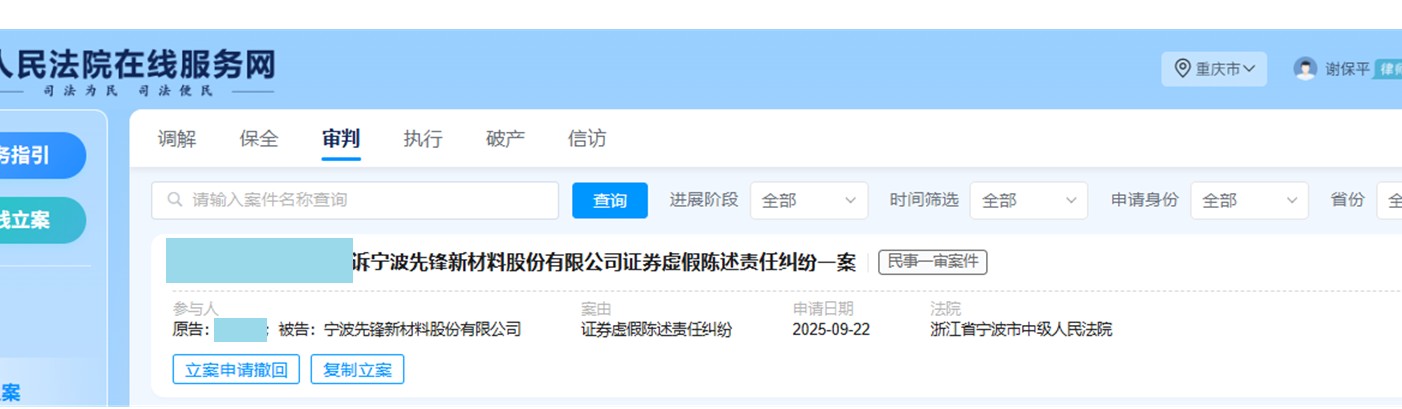Click the date 2025-09-22
Image resolution: width=1402 pixels, height=409 pixels.
(831, 329)
